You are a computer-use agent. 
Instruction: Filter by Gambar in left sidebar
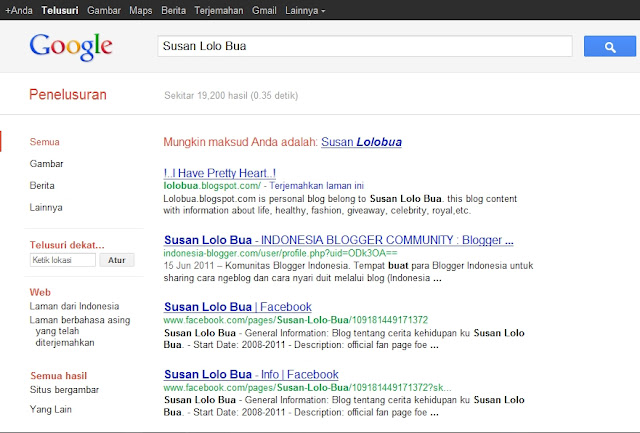(x=46, y=164)
